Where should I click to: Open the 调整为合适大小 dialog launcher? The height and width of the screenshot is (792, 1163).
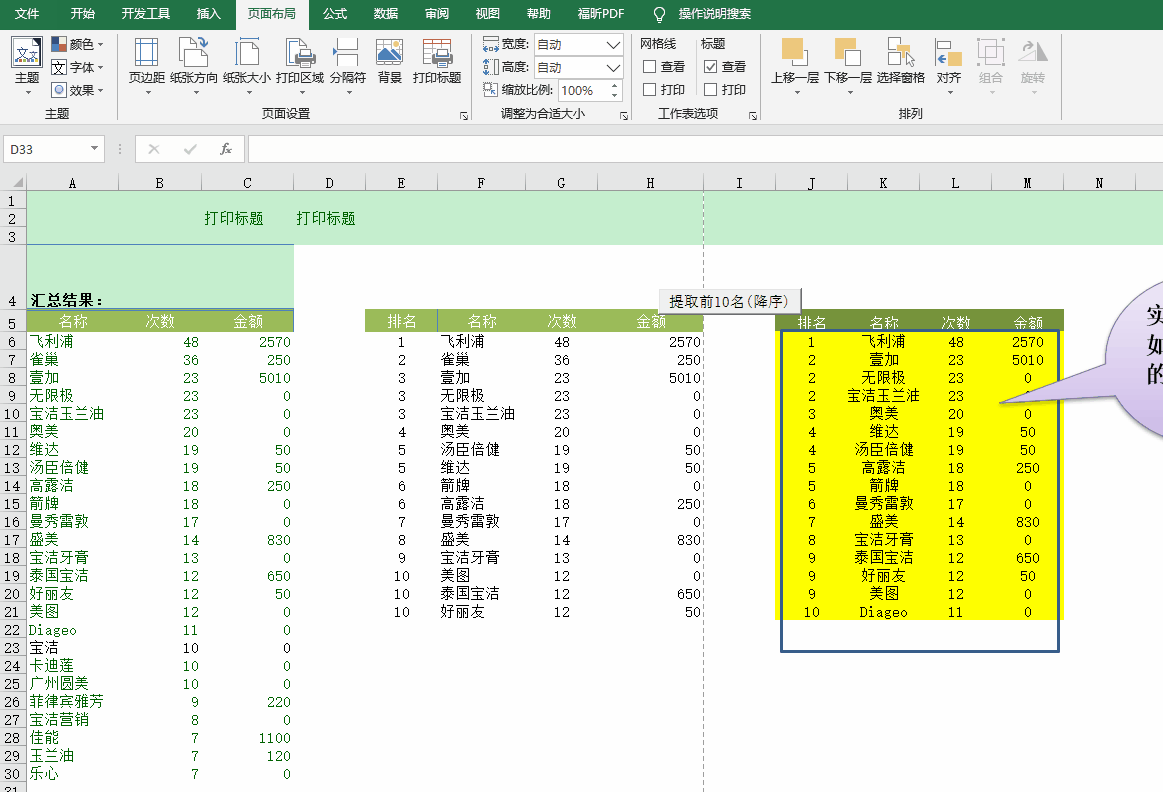pyautogui.click(x=624, y=116)
